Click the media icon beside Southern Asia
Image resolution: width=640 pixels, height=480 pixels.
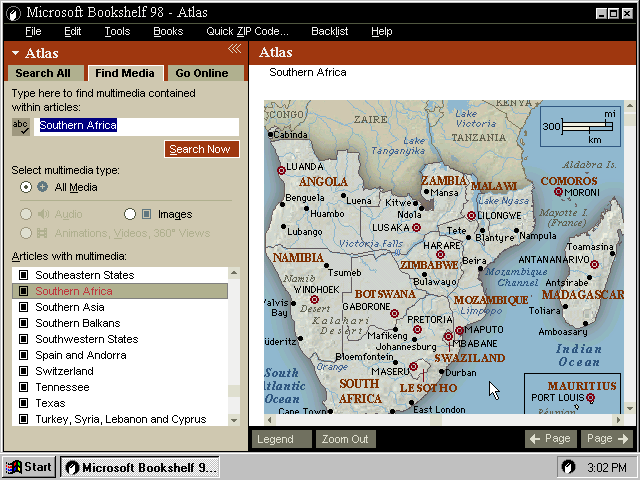pos(24,307)
